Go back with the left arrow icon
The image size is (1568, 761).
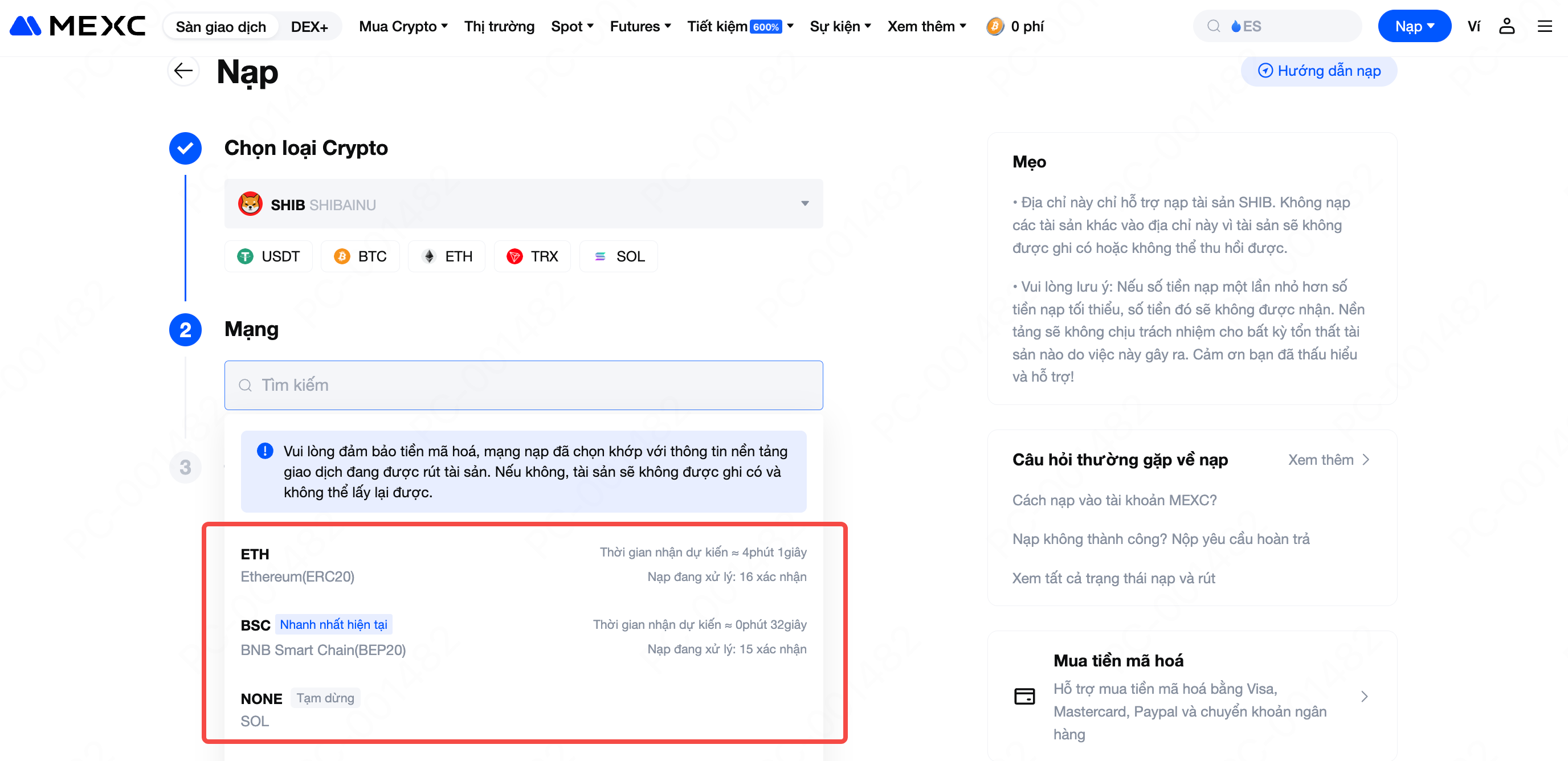(183, 71)
